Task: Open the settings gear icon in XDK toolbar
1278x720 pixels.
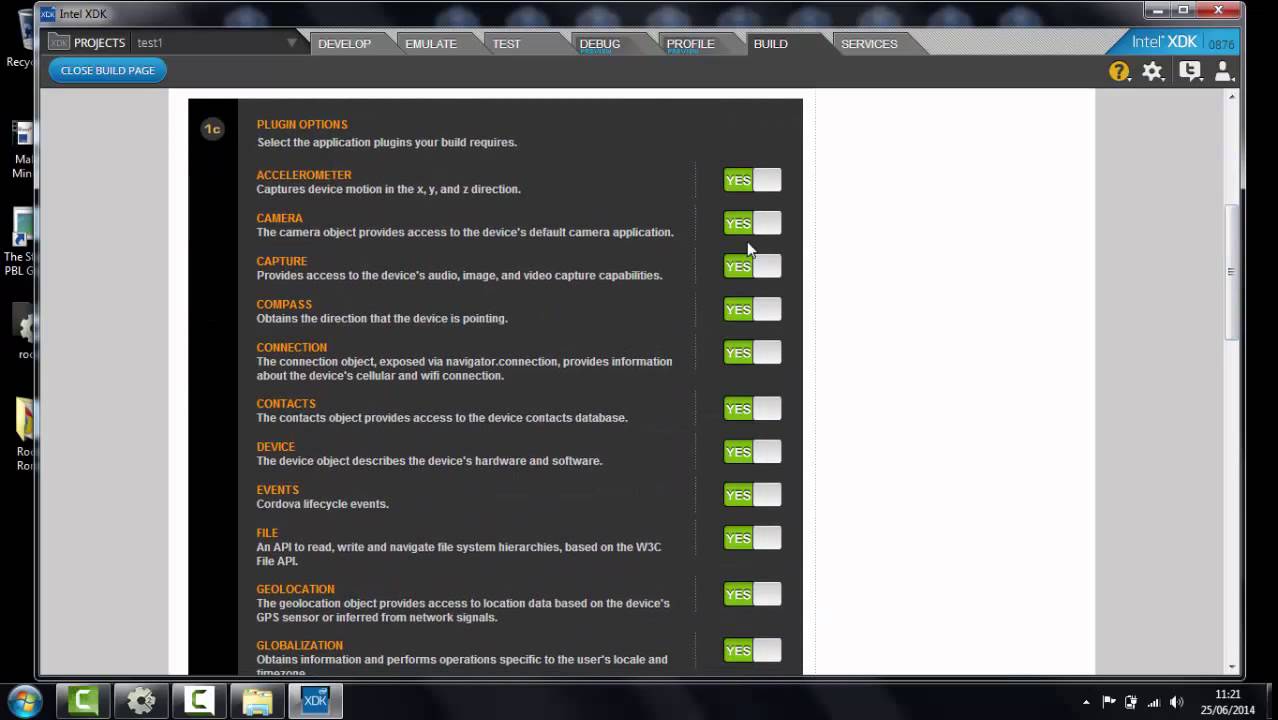Action: click(x=1153, y=71)
